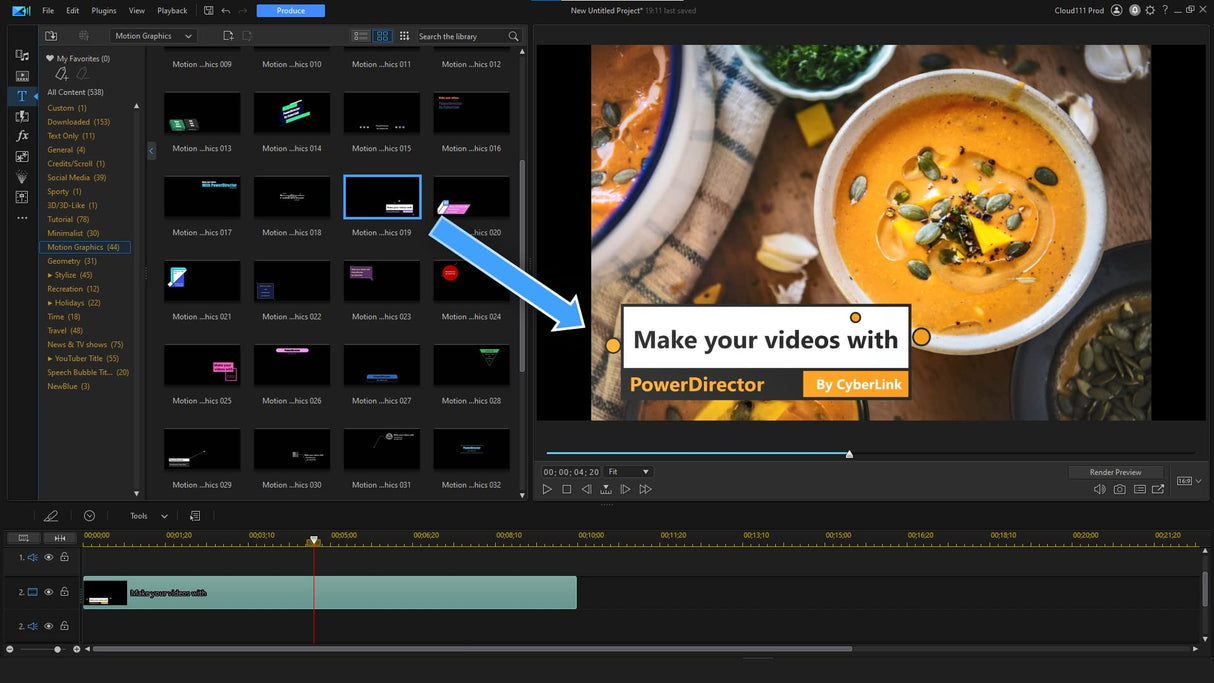1214x683 pixels.
Task: Click the more rooms ellipsis icon
Action: pos(22,217)
